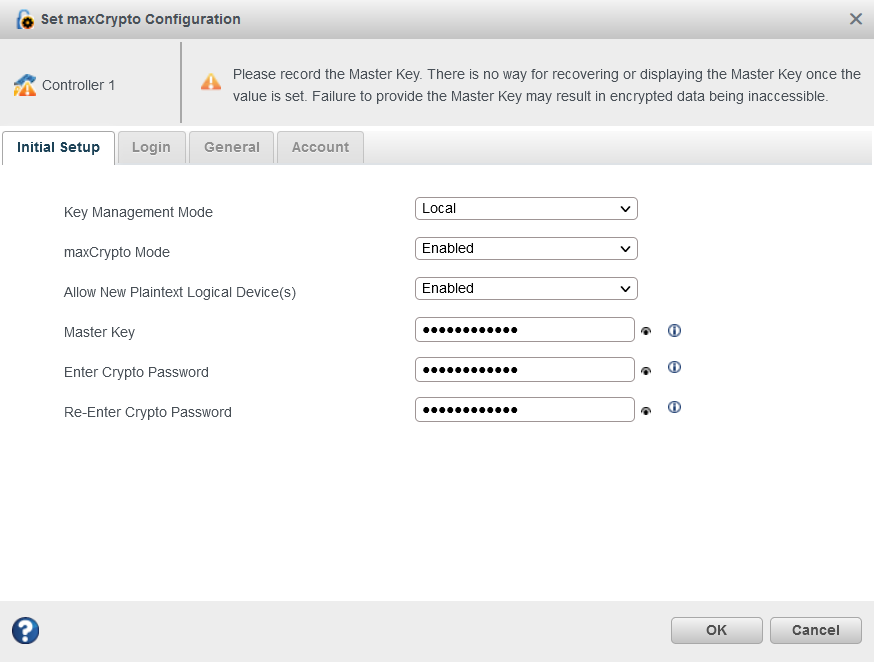Click the Cancel button
The width and height of the screenshot is (874, 662).
coord(815,630)
